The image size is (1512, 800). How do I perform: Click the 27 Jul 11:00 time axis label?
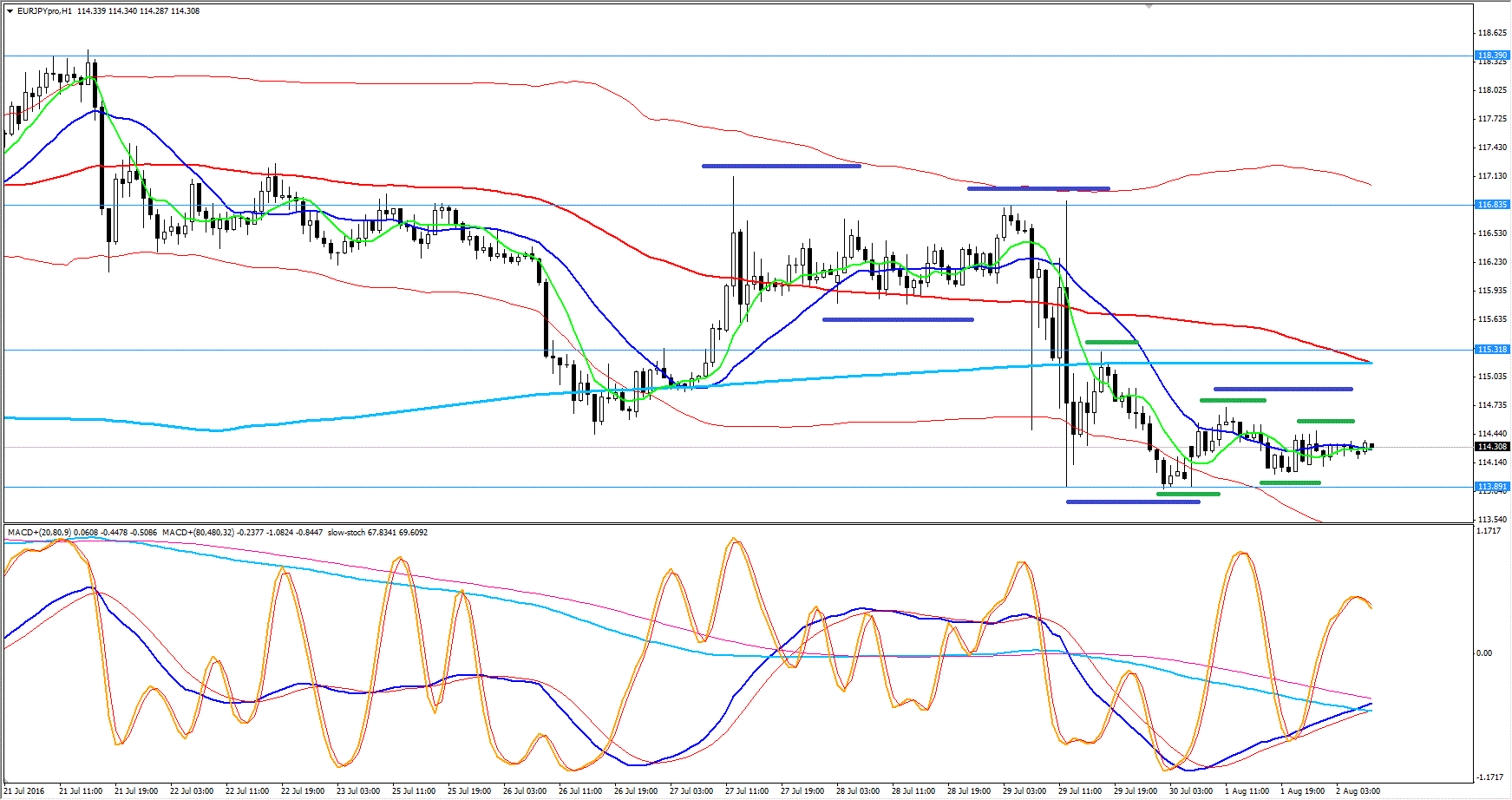[747, 791]
